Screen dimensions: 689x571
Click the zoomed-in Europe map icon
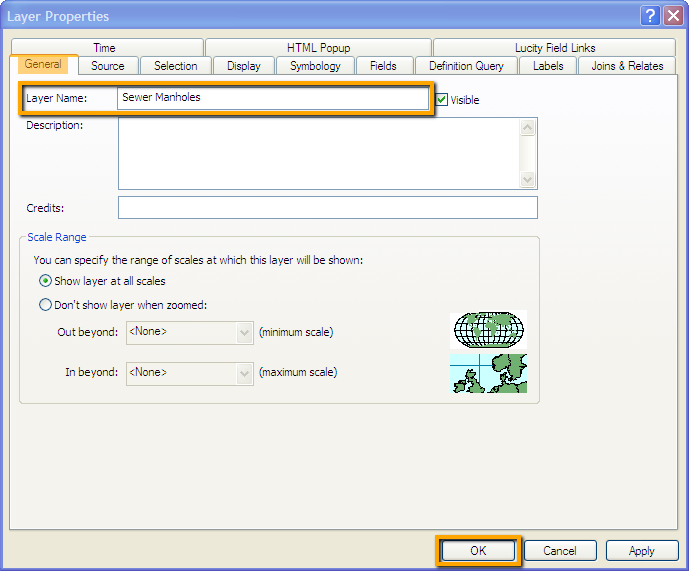click(489, 373)
